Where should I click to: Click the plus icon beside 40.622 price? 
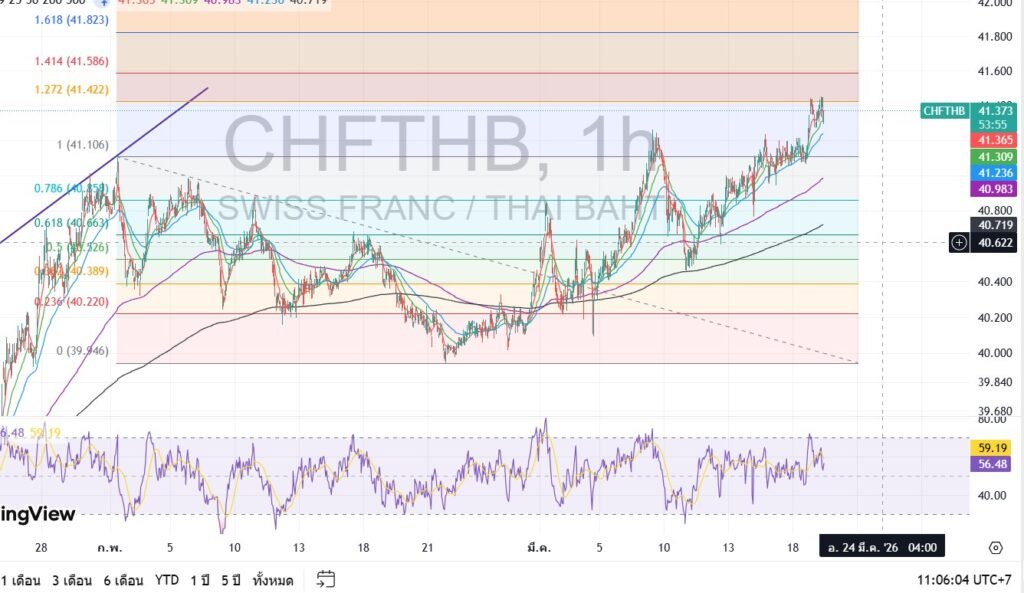(x=959, y=242)
